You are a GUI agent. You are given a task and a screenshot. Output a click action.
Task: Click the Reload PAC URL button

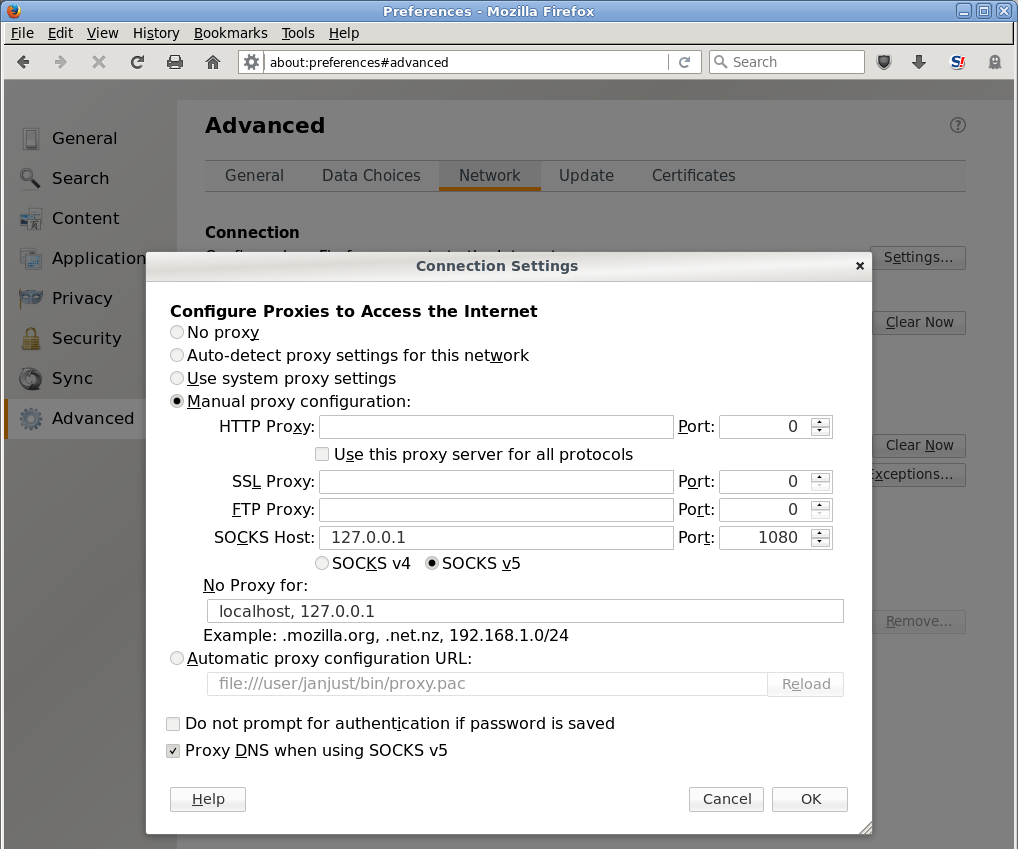tap(806, 684)
